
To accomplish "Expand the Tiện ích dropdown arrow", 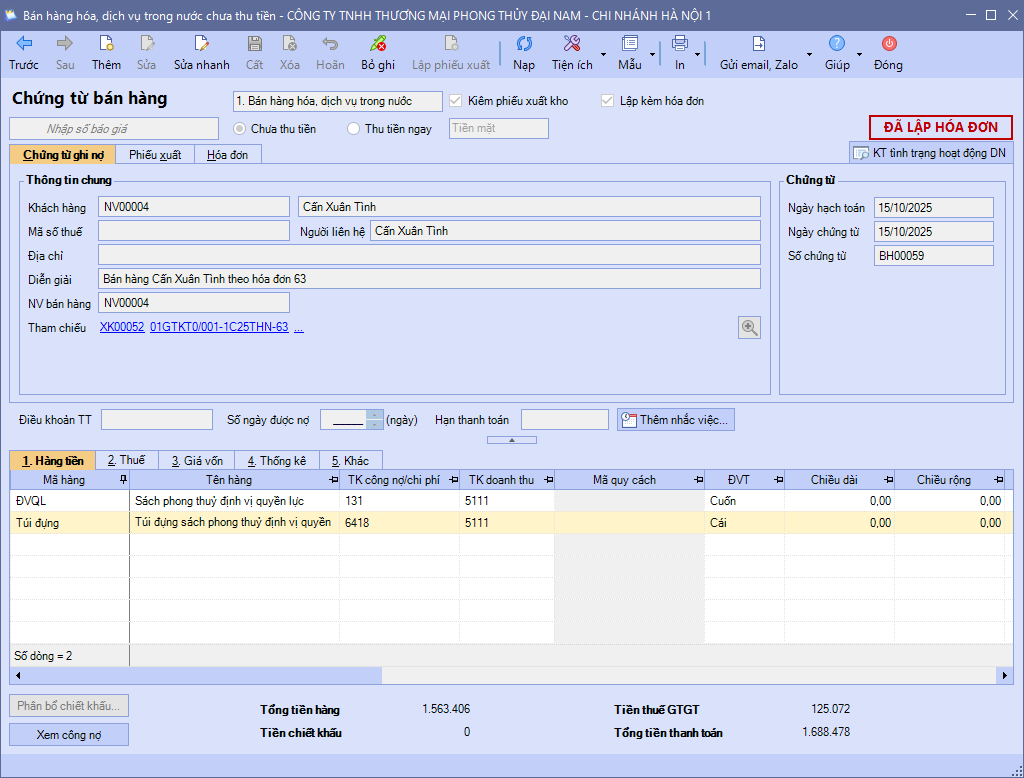I will [x=603, y=54].
